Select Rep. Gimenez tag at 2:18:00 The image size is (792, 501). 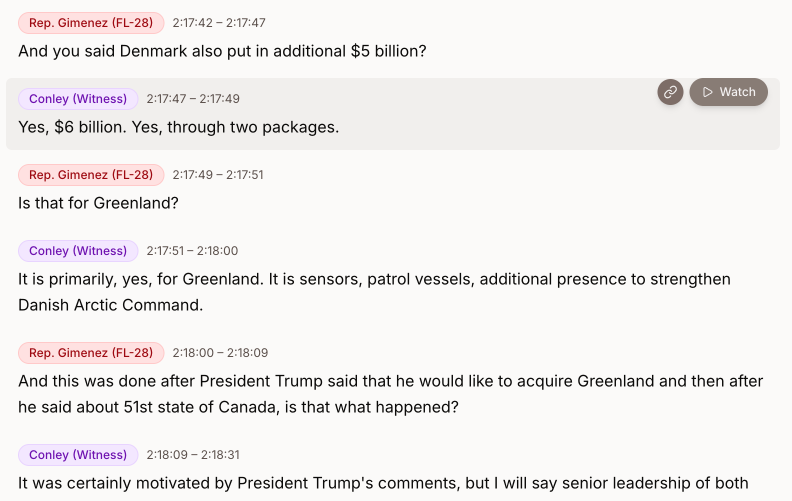[x=91, y=353]
